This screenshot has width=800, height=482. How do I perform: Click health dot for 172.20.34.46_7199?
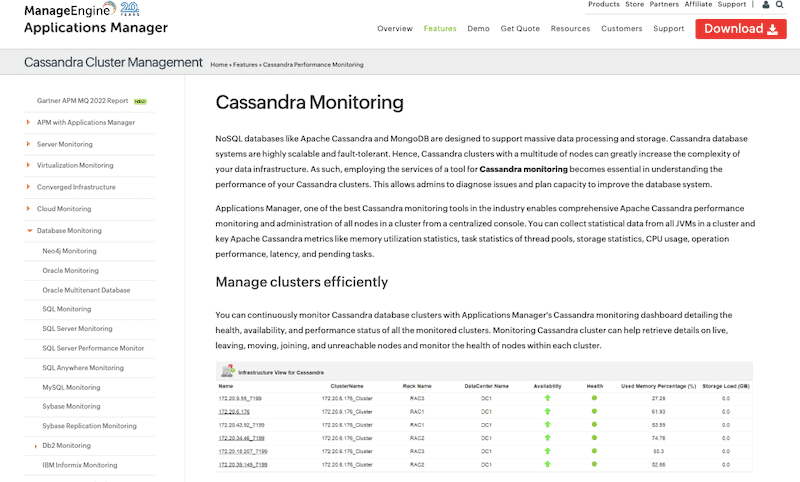tap(594, 438)
